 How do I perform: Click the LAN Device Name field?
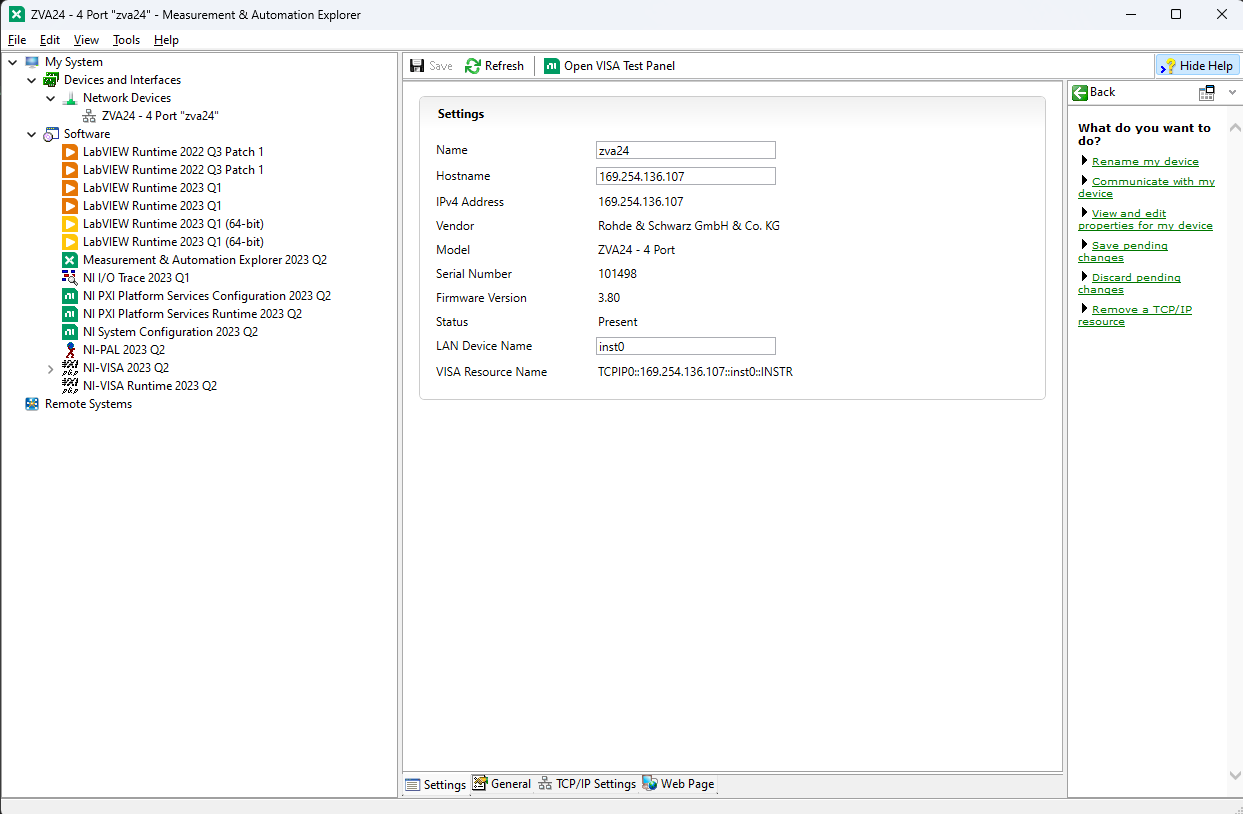coord(685,346)
